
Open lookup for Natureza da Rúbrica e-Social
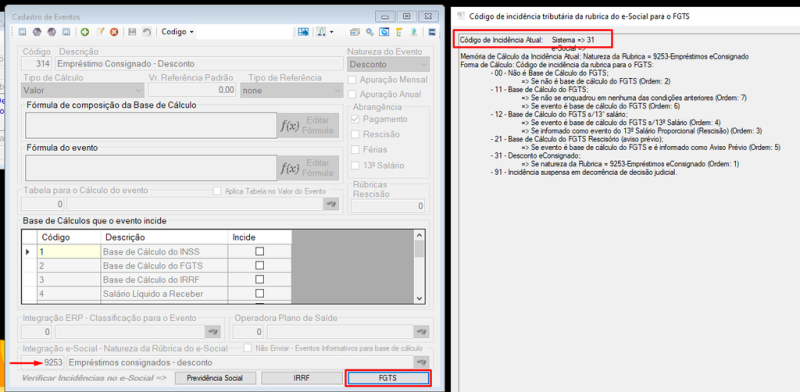coord(421,362)
